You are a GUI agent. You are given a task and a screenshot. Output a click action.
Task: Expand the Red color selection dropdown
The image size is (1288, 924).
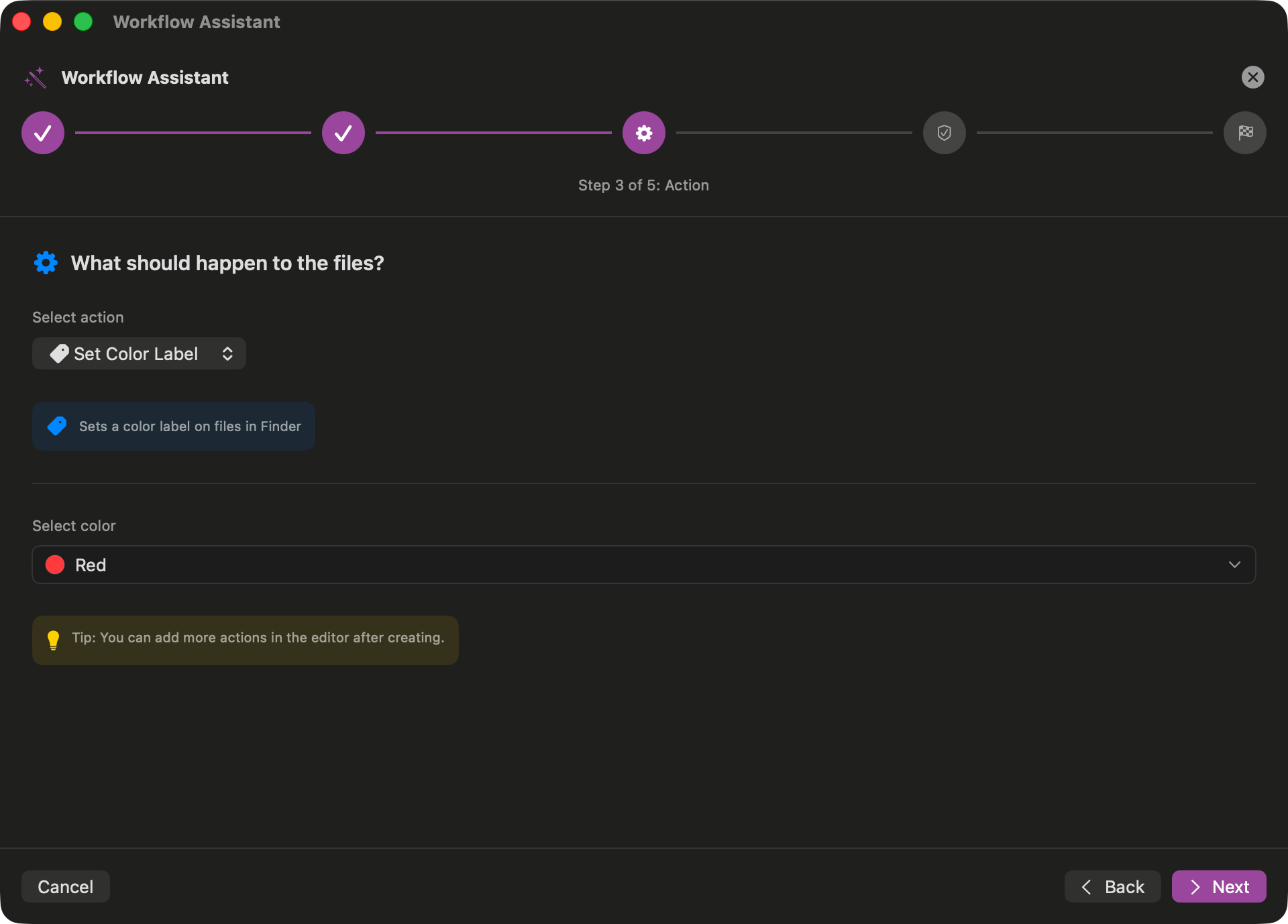pyautogui.click(x=644, y=565)
